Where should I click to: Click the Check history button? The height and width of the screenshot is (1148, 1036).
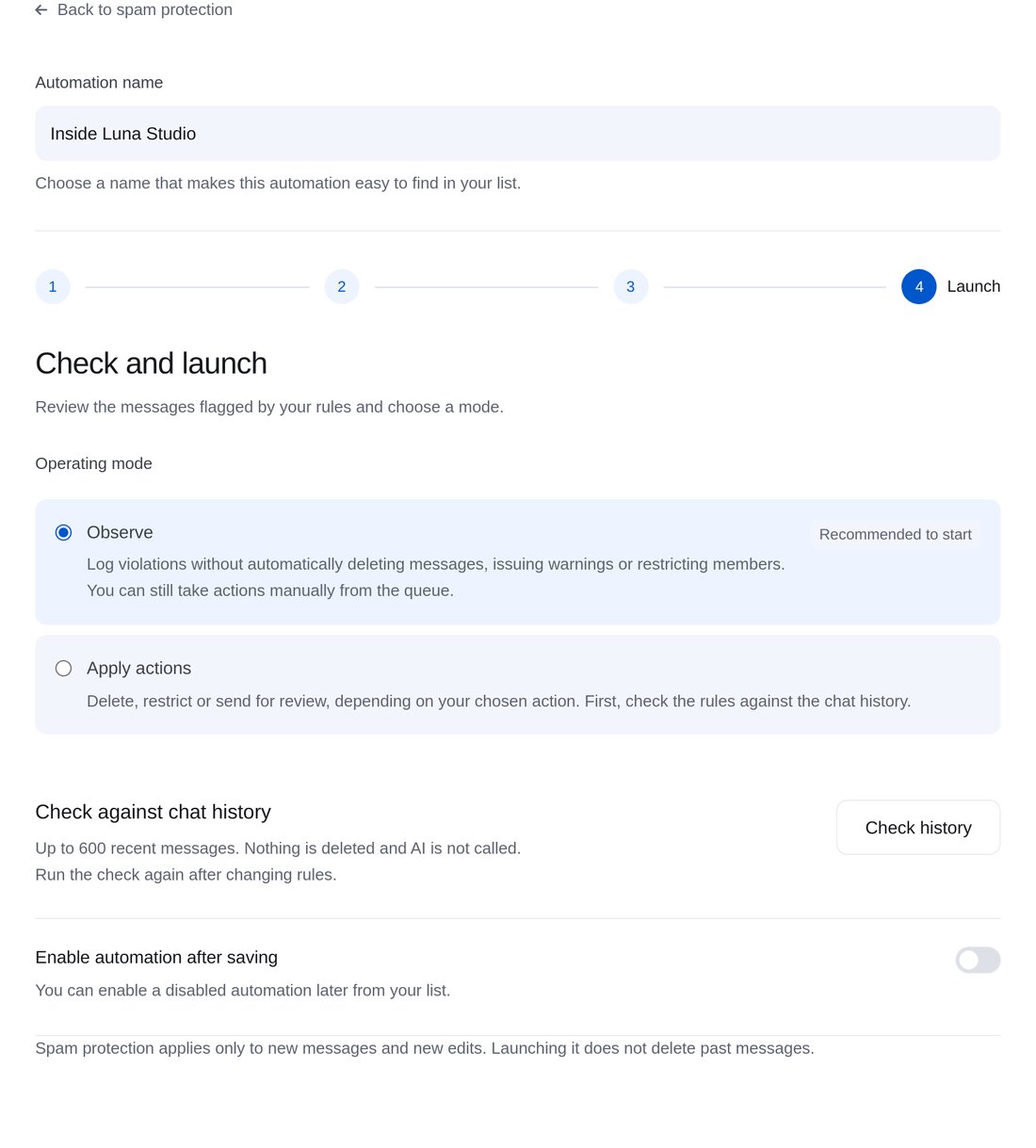918,828
